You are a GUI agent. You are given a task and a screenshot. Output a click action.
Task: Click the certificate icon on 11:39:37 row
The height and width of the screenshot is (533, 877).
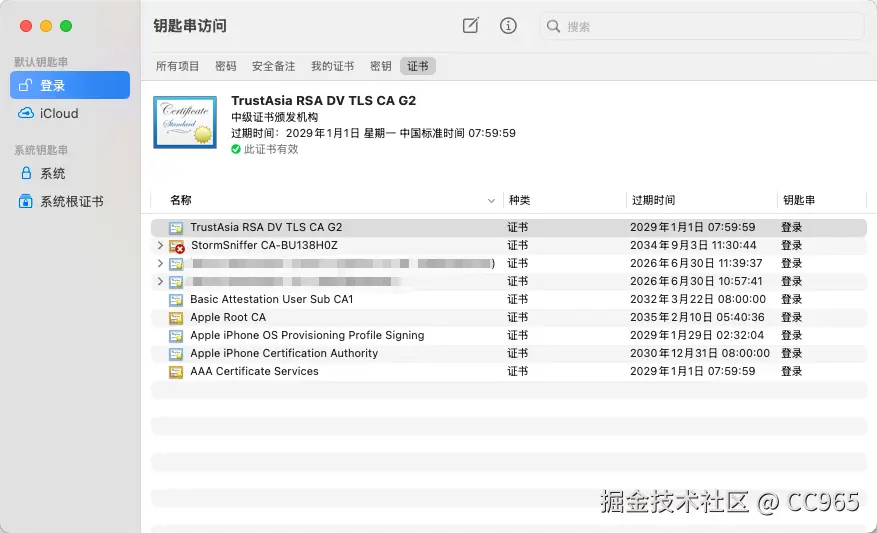tap(176, 264)
